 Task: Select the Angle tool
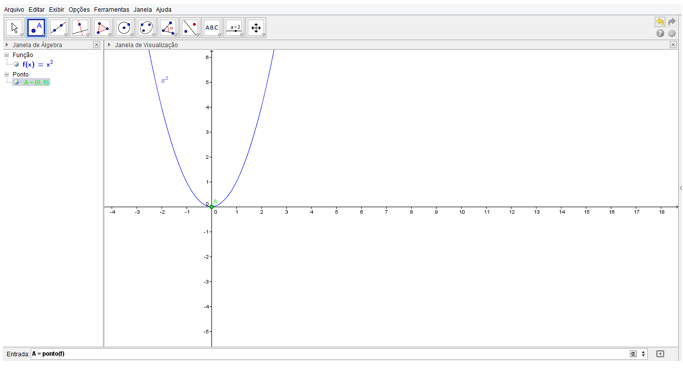click(x=168, y=28)
